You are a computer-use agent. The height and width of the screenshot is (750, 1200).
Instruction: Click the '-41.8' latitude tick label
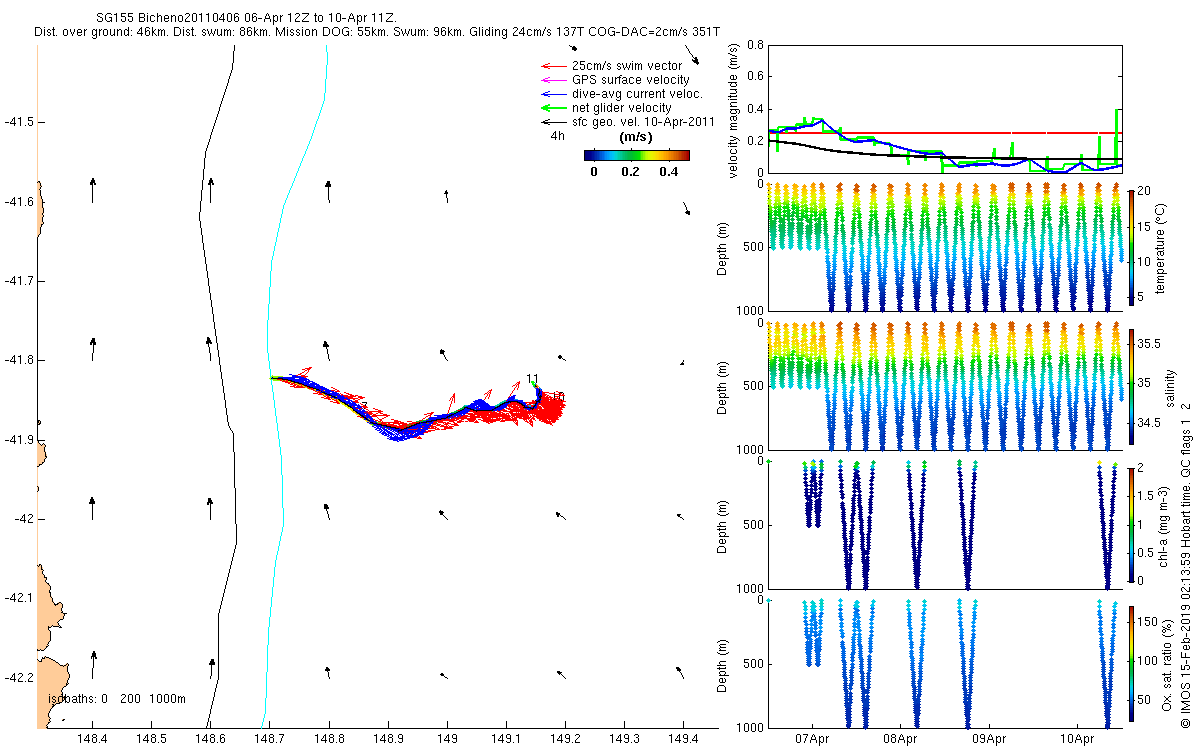click(x=18, y=360)
